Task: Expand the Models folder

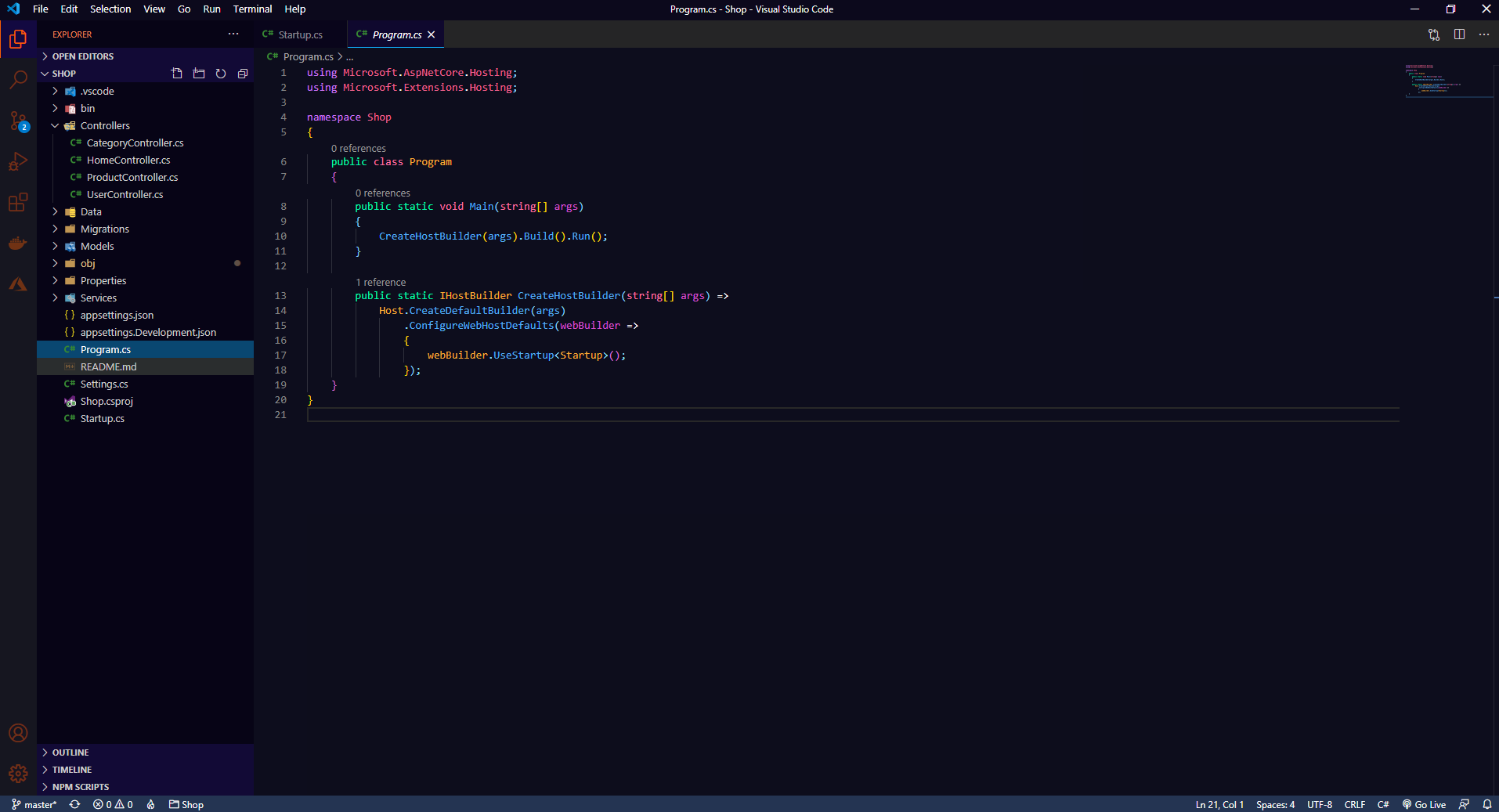Action: click(97, 247)
